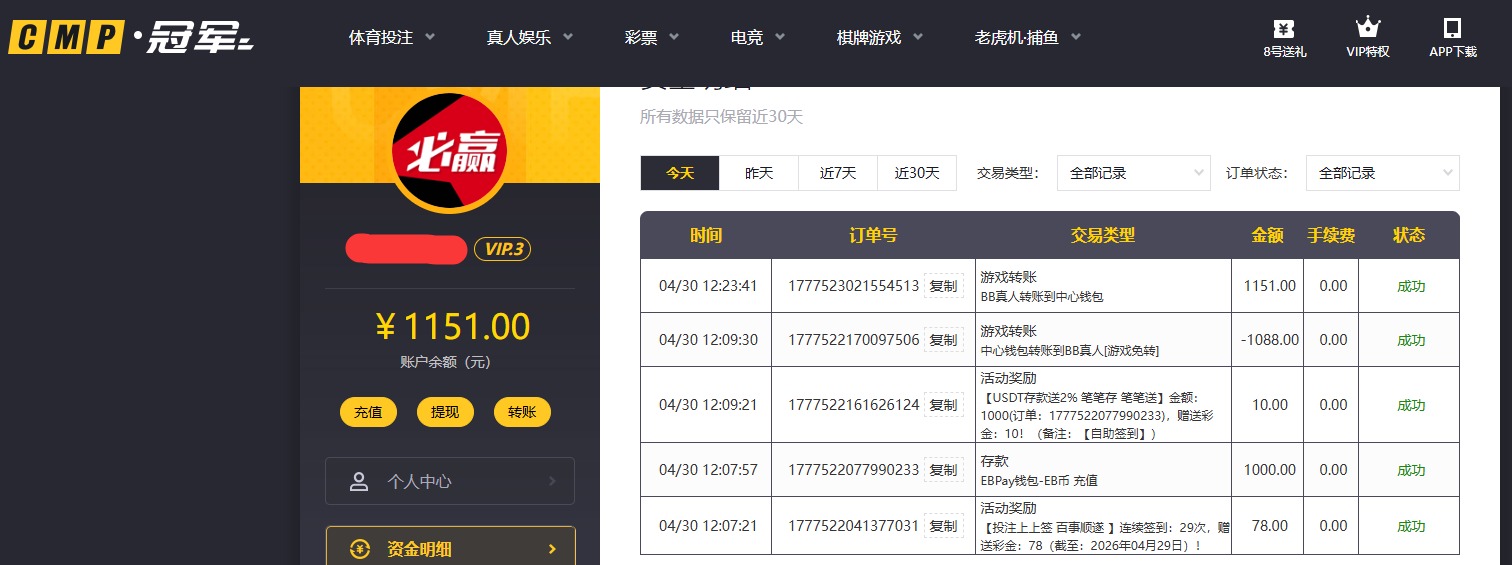Expand the 电竞 menu
This screenshot has width=1512, height=565.
pyautogui.click(x=758, y=37)
